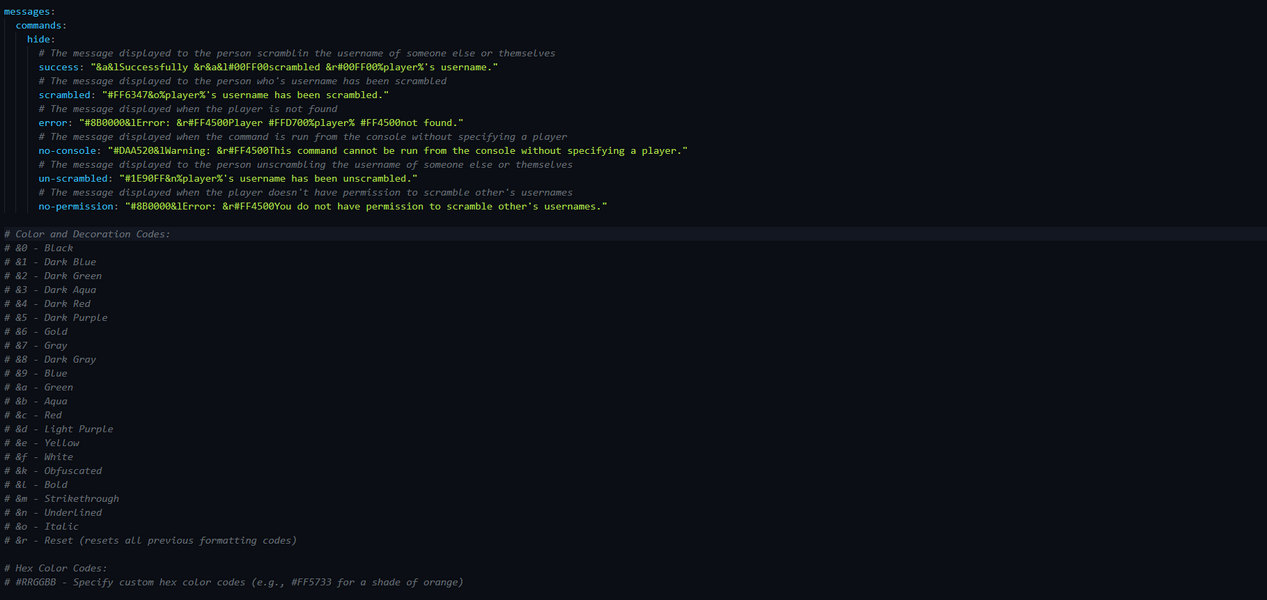Click the 'hide:' key
The width and height of the screenshot is (1267, 600).
(x=41, y=39)
